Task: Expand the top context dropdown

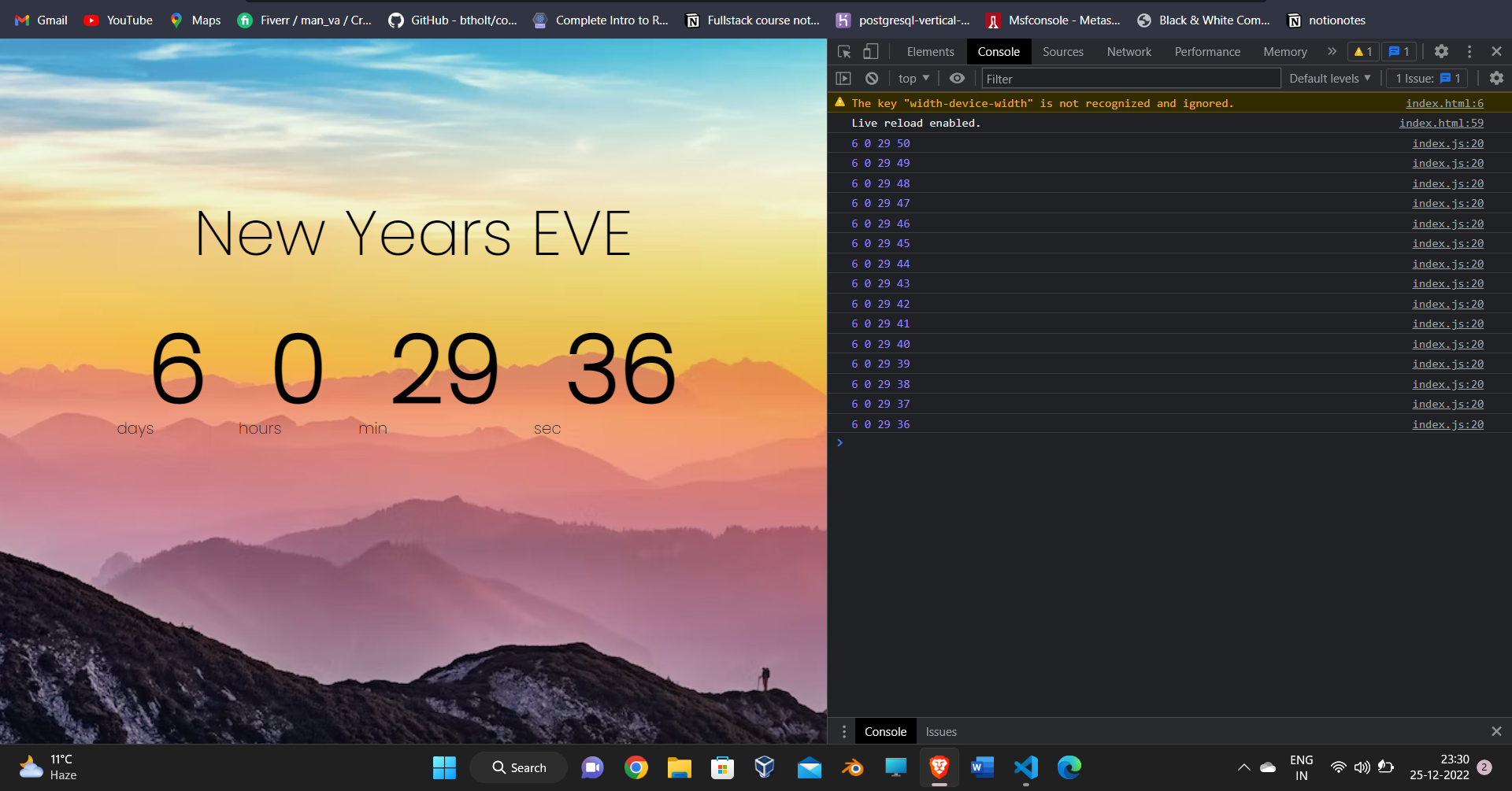Action: click(913, 79)
